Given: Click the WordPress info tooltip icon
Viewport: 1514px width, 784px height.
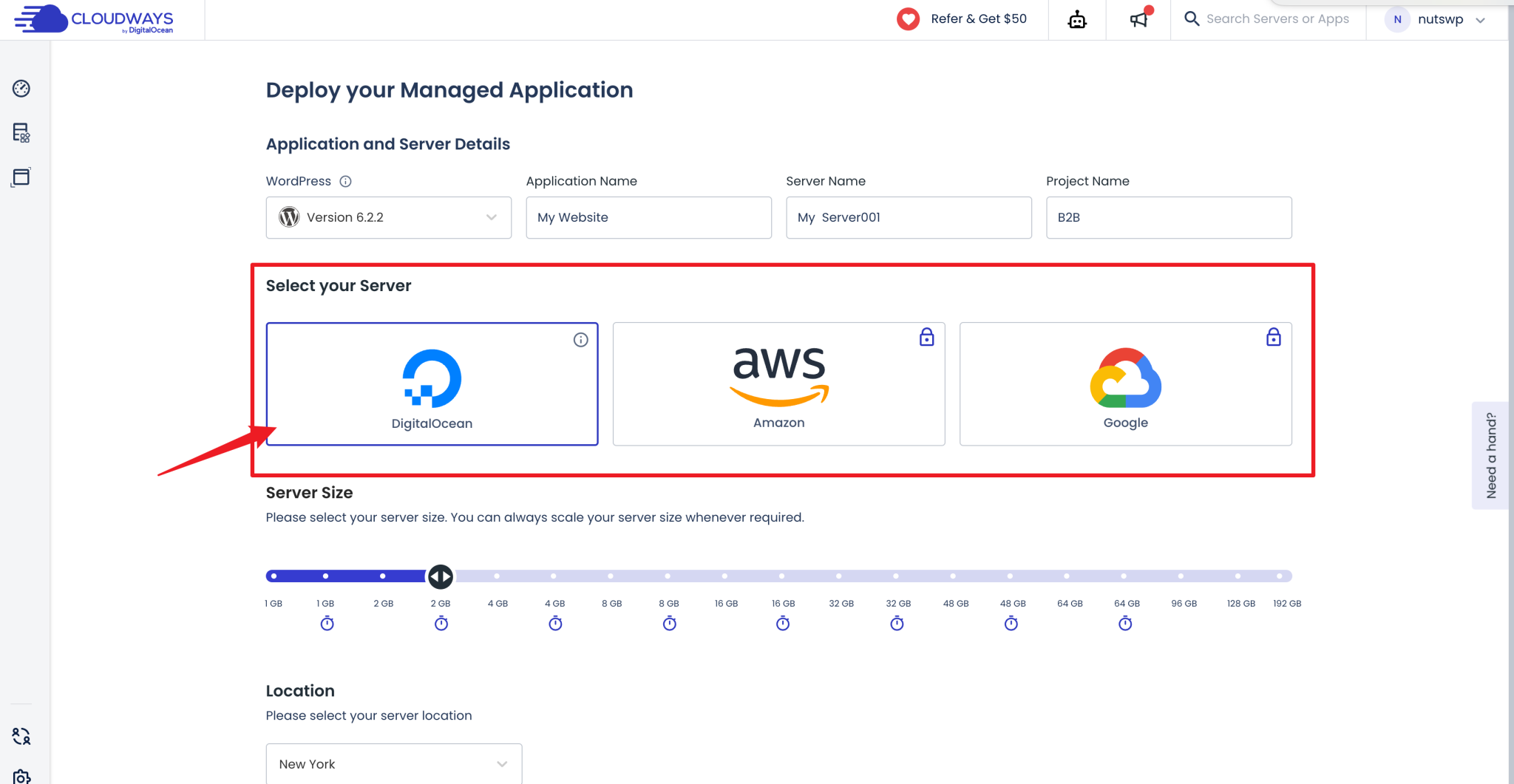Looking at the screenshot, I should (347, 181).
